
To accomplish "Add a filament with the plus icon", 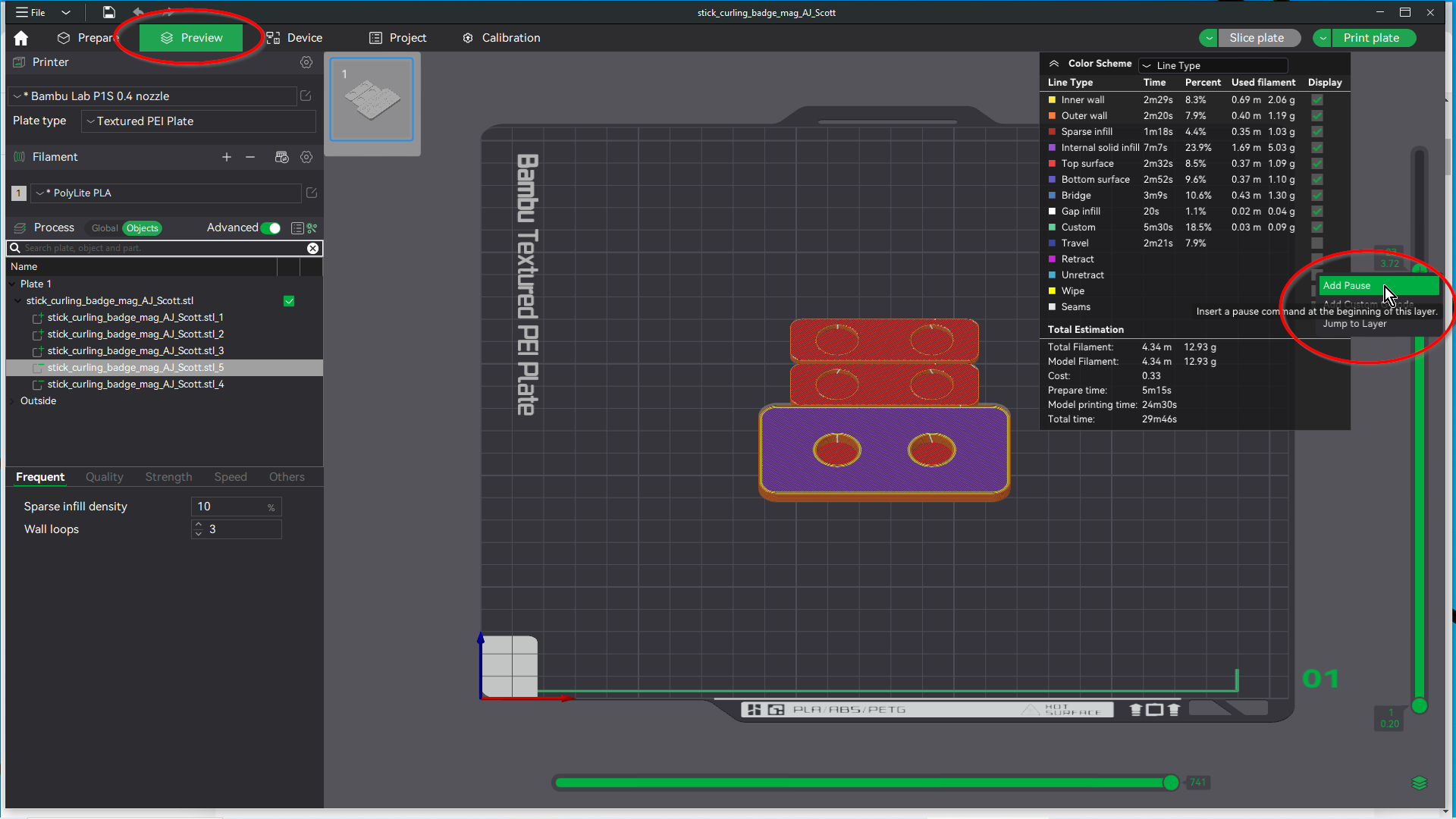I will (226, 157).
